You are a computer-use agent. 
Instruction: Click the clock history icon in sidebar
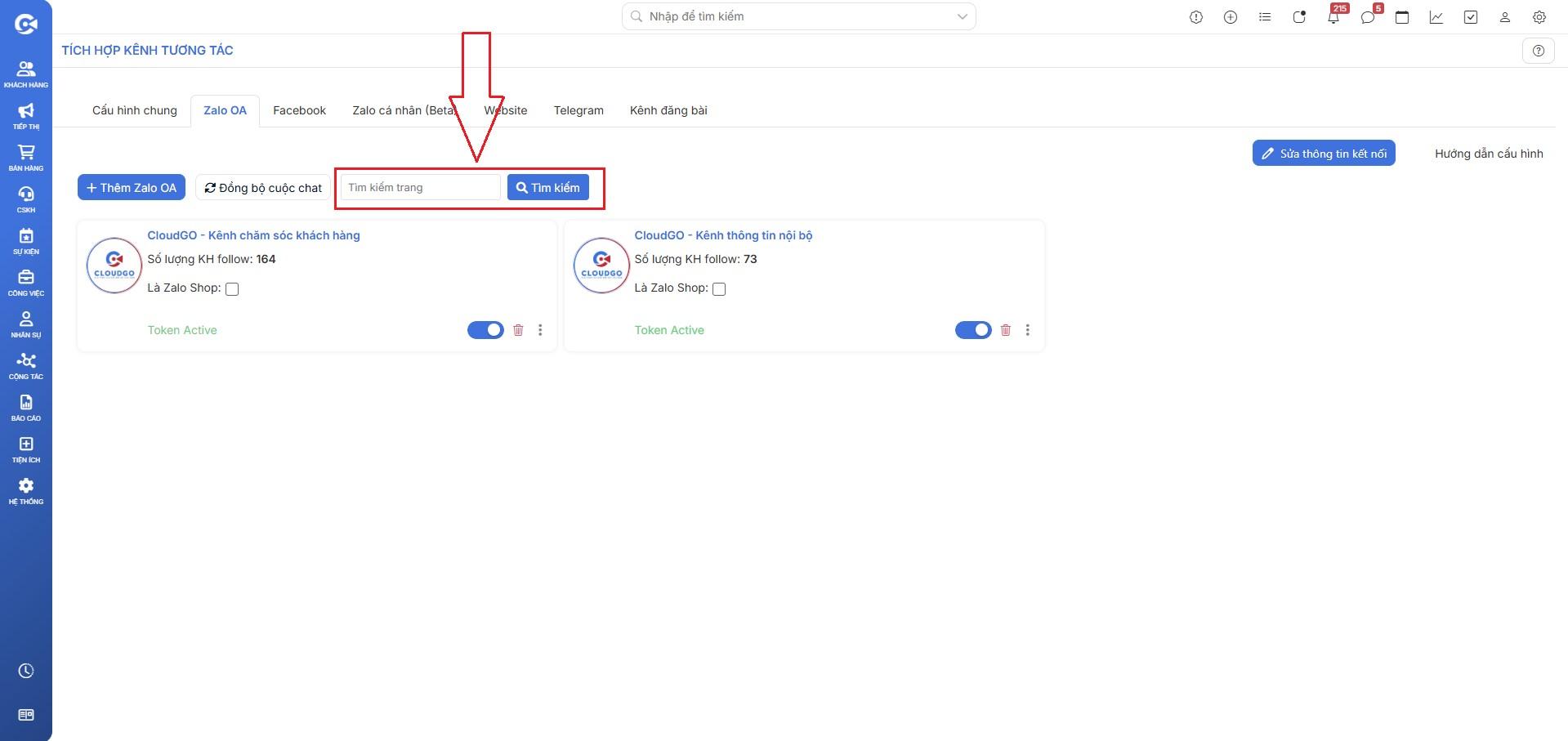(26, 671)
